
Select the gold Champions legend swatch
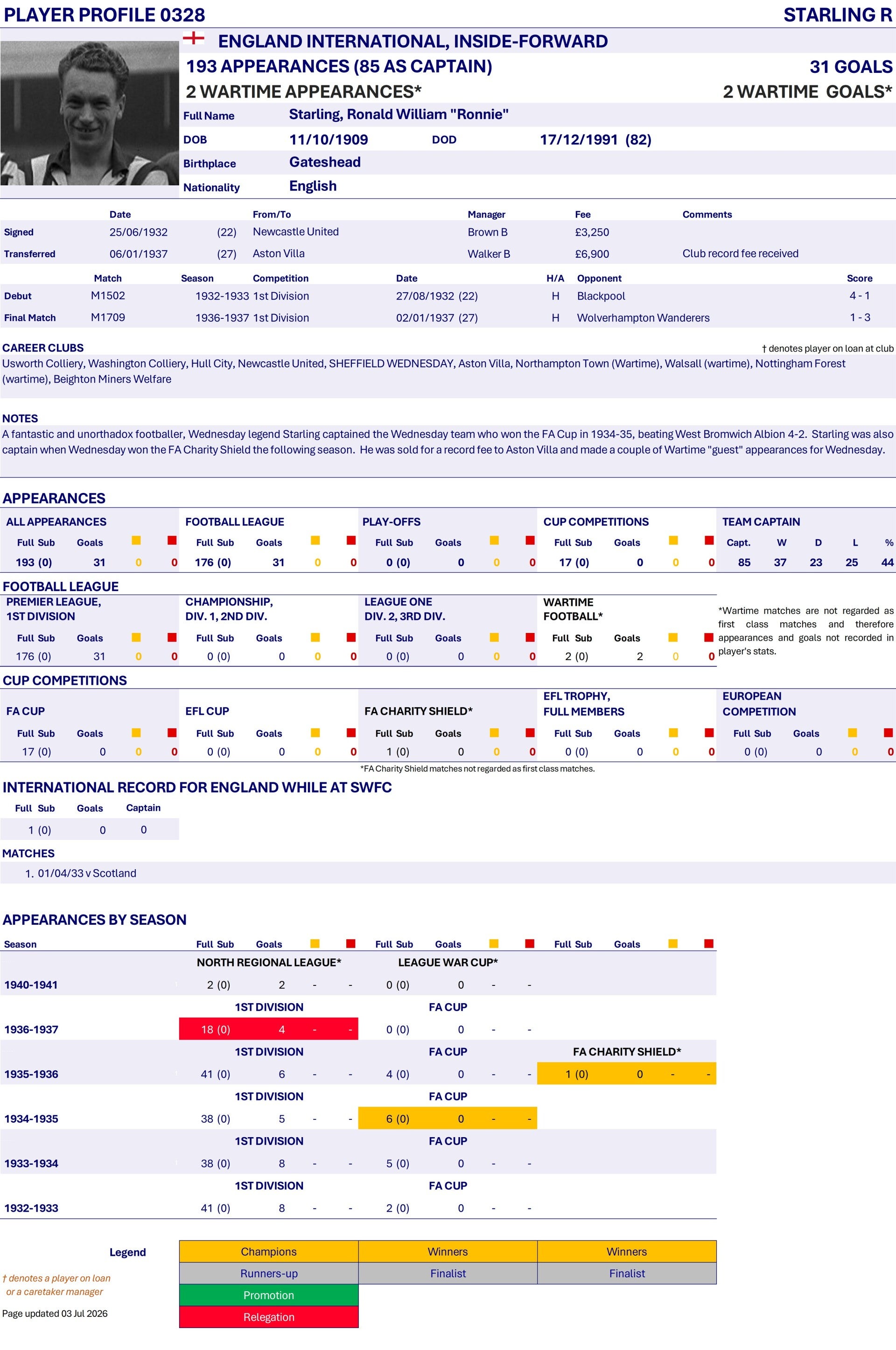click(x=269, y=1252)
